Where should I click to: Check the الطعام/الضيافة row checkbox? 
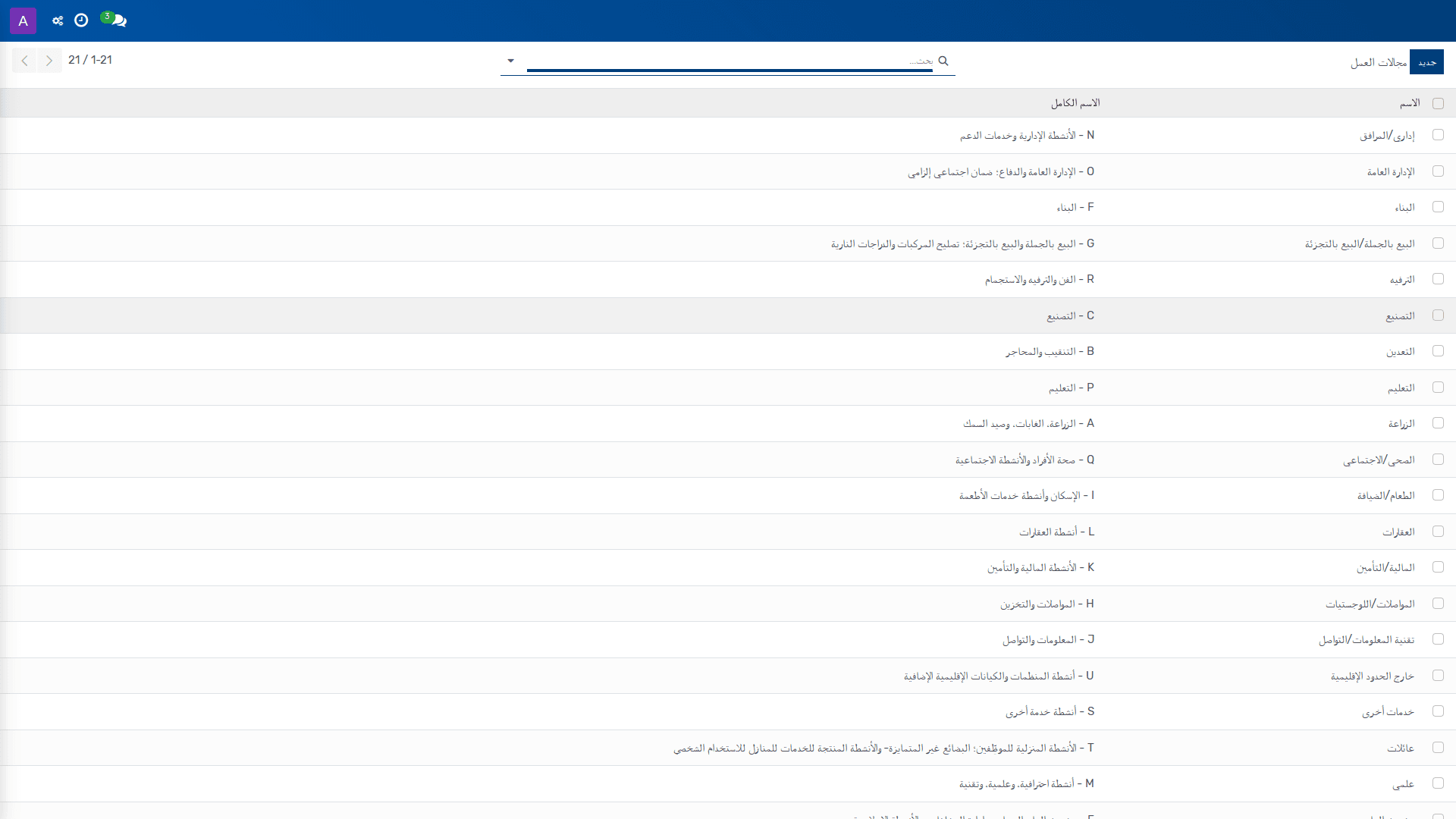tap(1438, 495)
